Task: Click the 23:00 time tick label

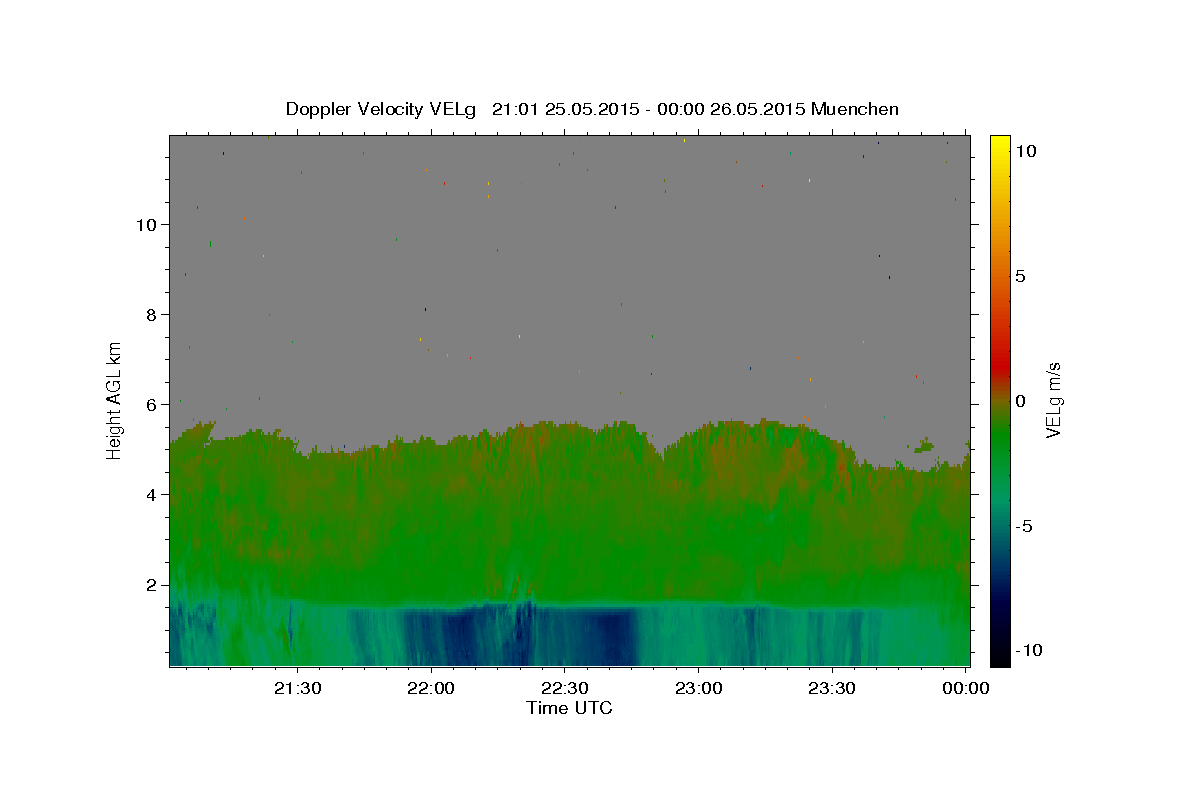Action: click(698, 688)
